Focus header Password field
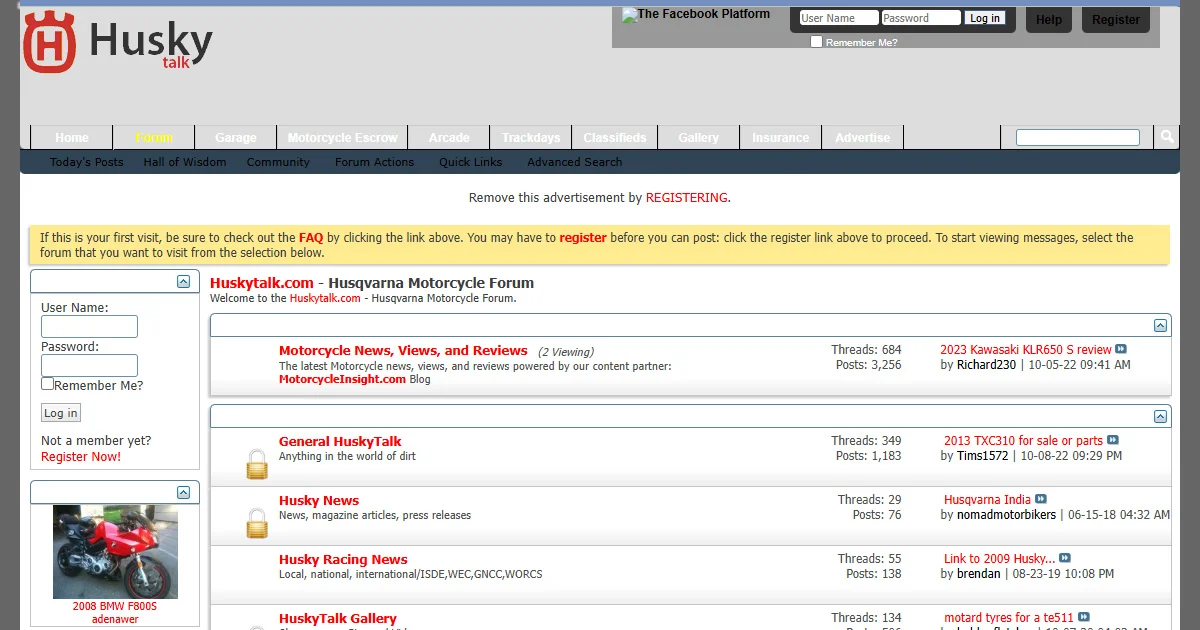Viewport: 1200px width, 630px height. tap(921, 18)
